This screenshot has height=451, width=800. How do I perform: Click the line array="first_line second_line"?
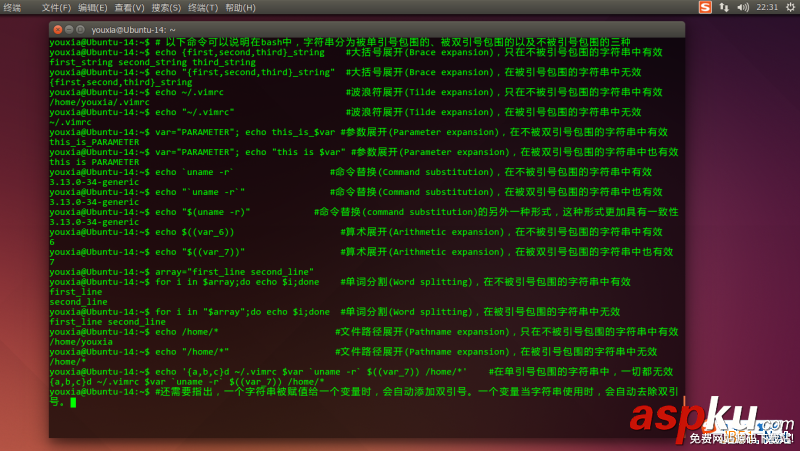tap(235, 272)
